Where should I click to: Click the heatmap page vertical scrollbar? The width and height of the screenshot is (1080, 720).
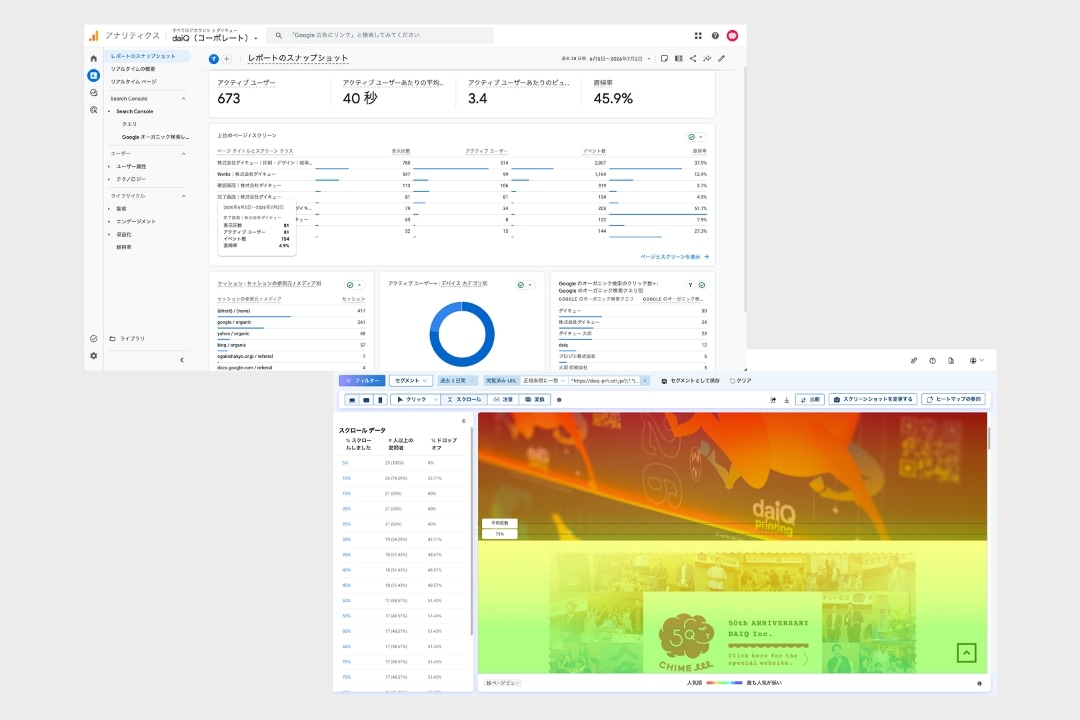[x=989, y=438]
